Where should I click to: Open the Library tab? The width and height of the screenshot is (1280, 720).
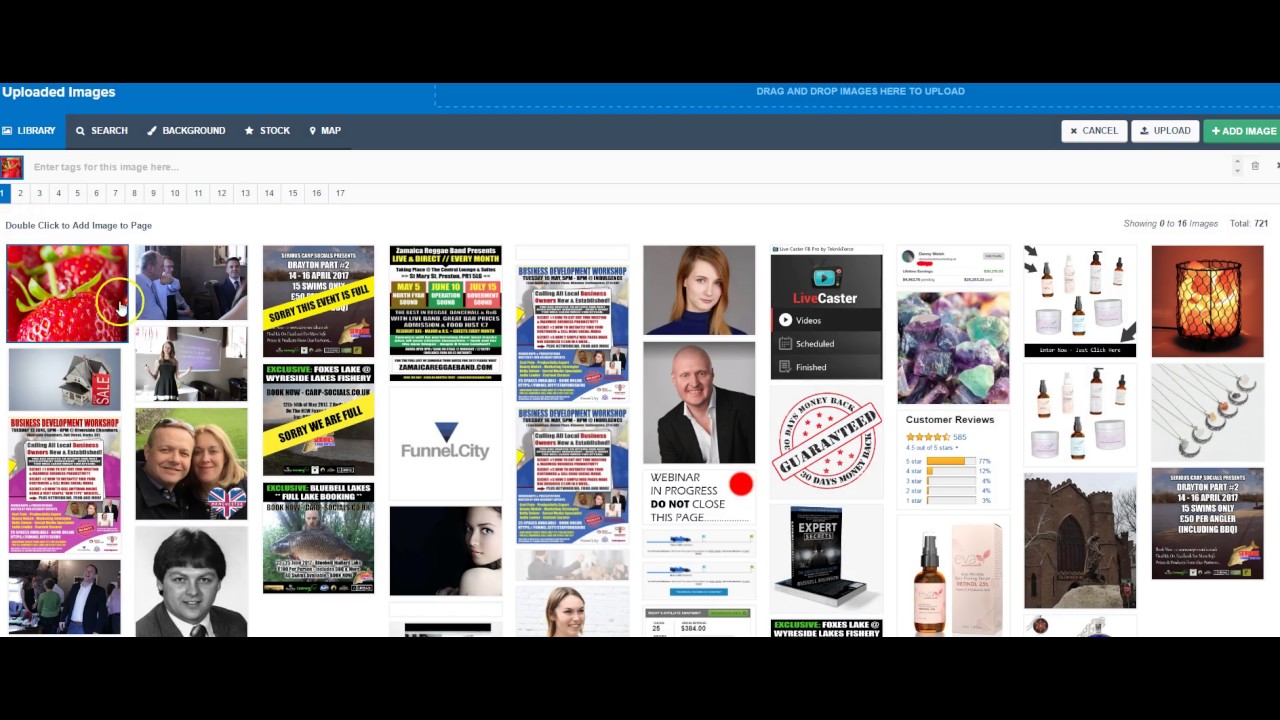[28, 131]
